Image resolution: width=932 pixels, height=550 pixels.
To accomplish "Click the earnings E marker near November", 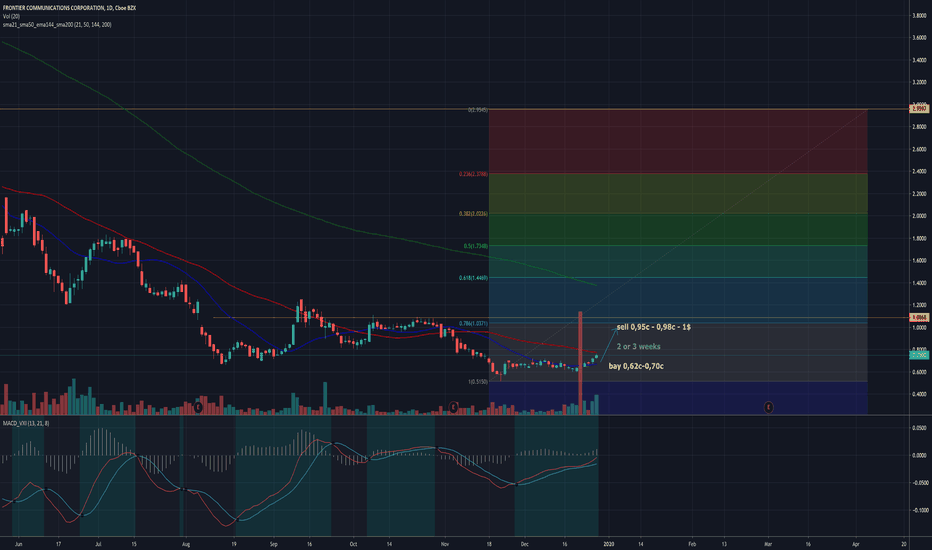I will pyautogui.click(x=454, y=407).
